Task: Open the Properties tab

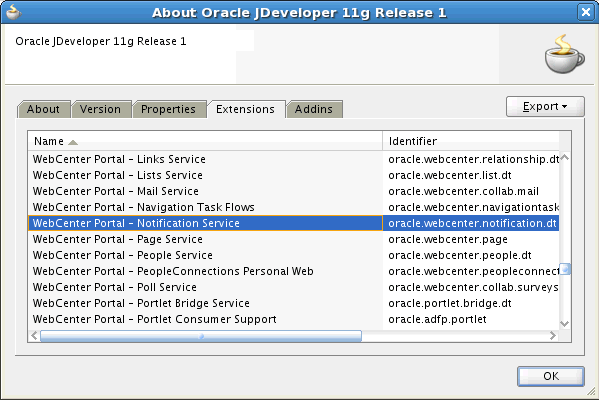Action: [x=168, y=109]
